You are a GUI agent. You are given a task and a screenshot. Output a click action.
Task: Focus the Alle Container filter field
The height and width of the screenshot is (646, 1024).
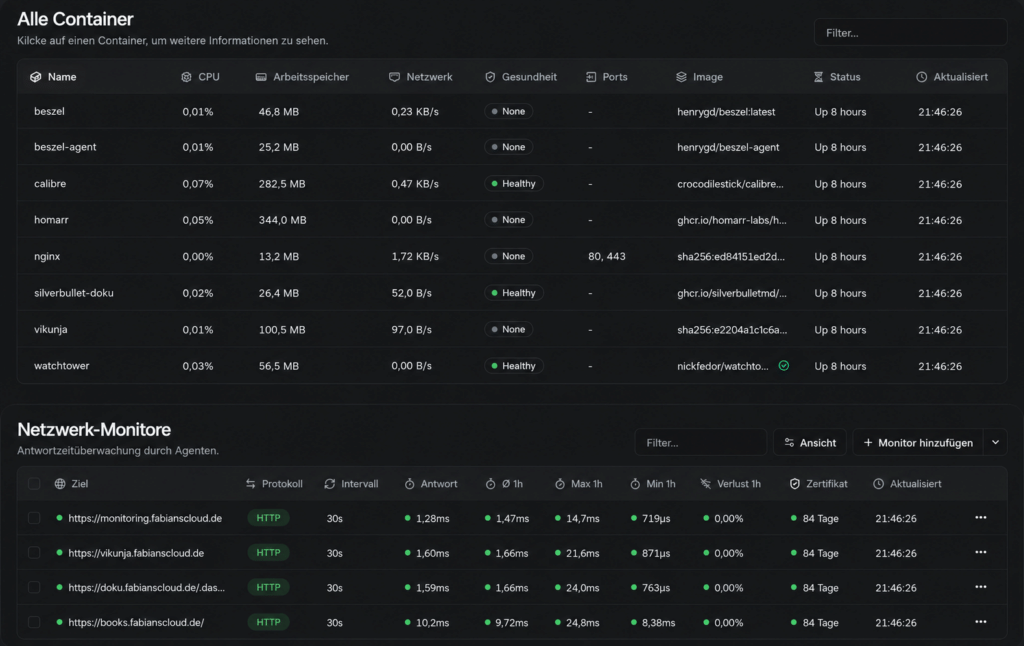tap(910, 33)
